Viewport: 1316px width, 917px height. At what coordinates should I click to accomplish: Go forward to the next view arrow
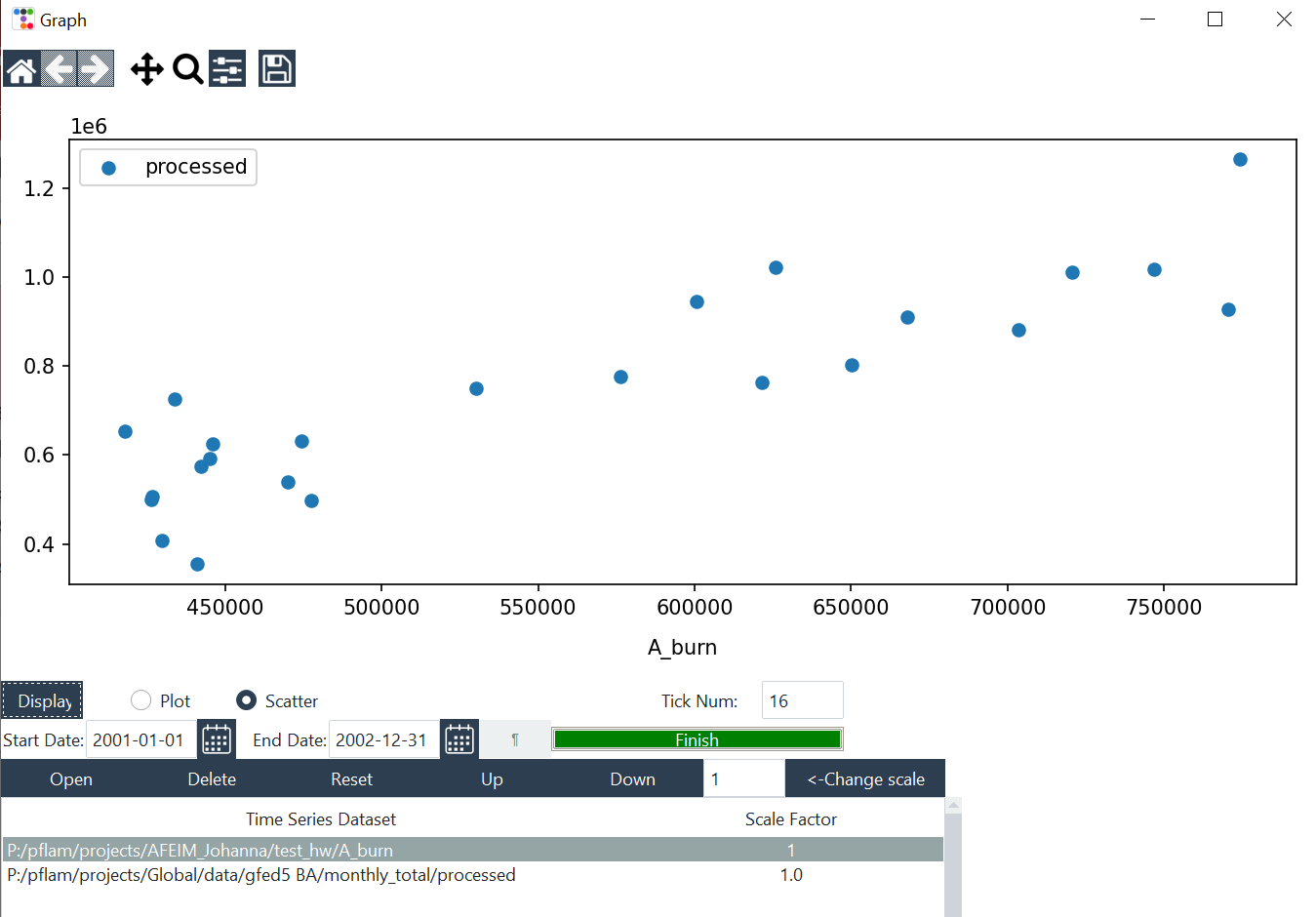coord(96,69)
